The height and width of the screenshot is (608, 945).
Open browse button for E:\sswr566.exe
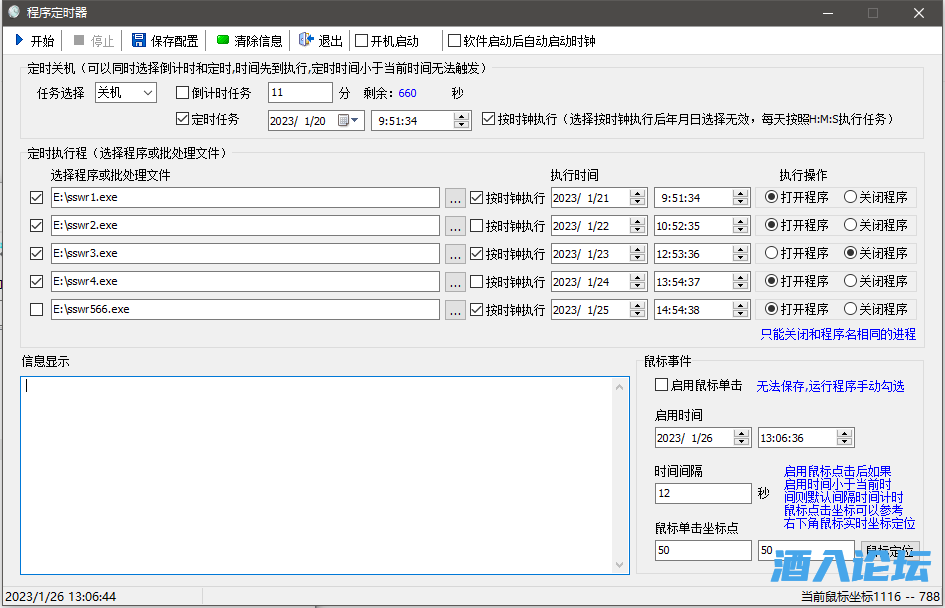(x=455, y=310)
